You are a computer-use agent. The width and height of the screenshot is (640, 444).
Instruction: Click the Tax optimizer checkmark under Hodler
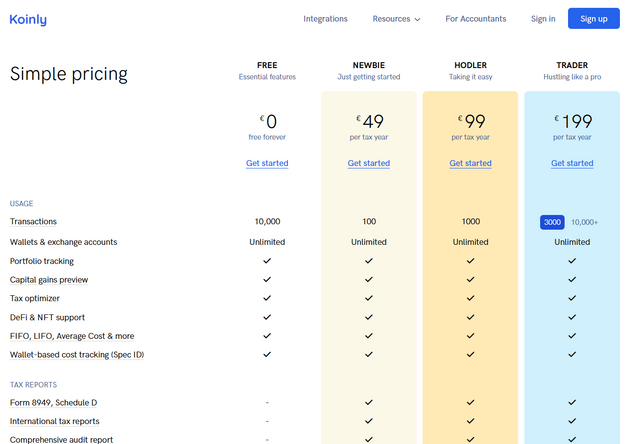[x=470, y=298]
